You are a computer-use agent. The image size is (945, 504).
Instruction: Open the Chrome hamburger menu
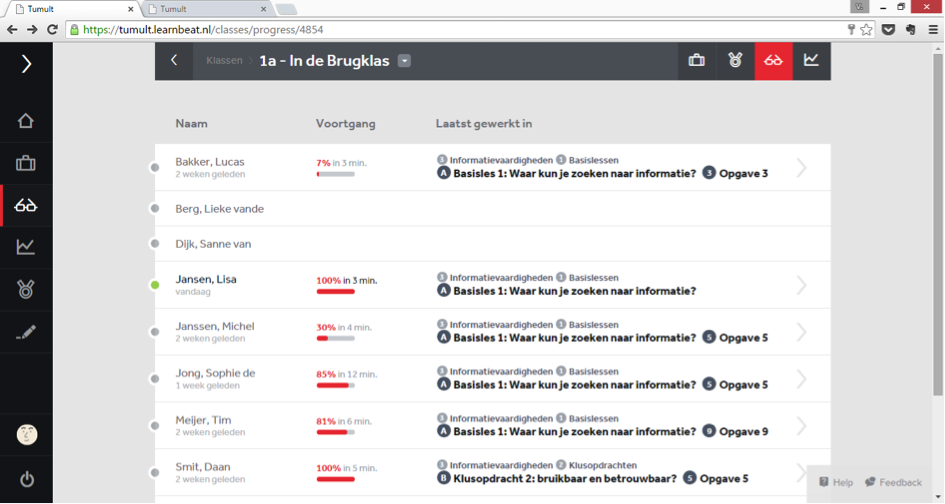[x=933, y=30]
